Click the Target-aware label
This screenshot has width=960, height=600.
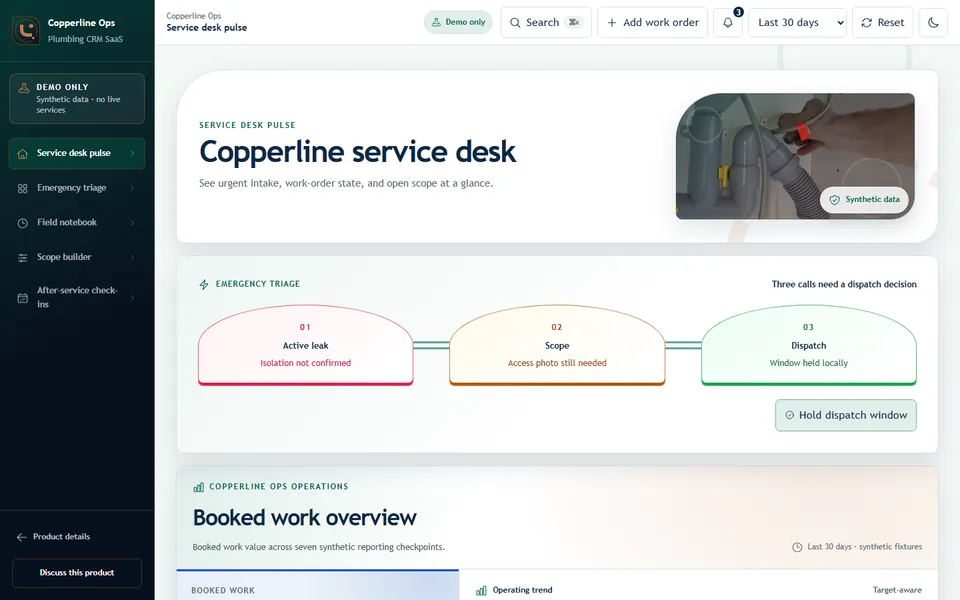pyautogui.click(x=897, y=590)
